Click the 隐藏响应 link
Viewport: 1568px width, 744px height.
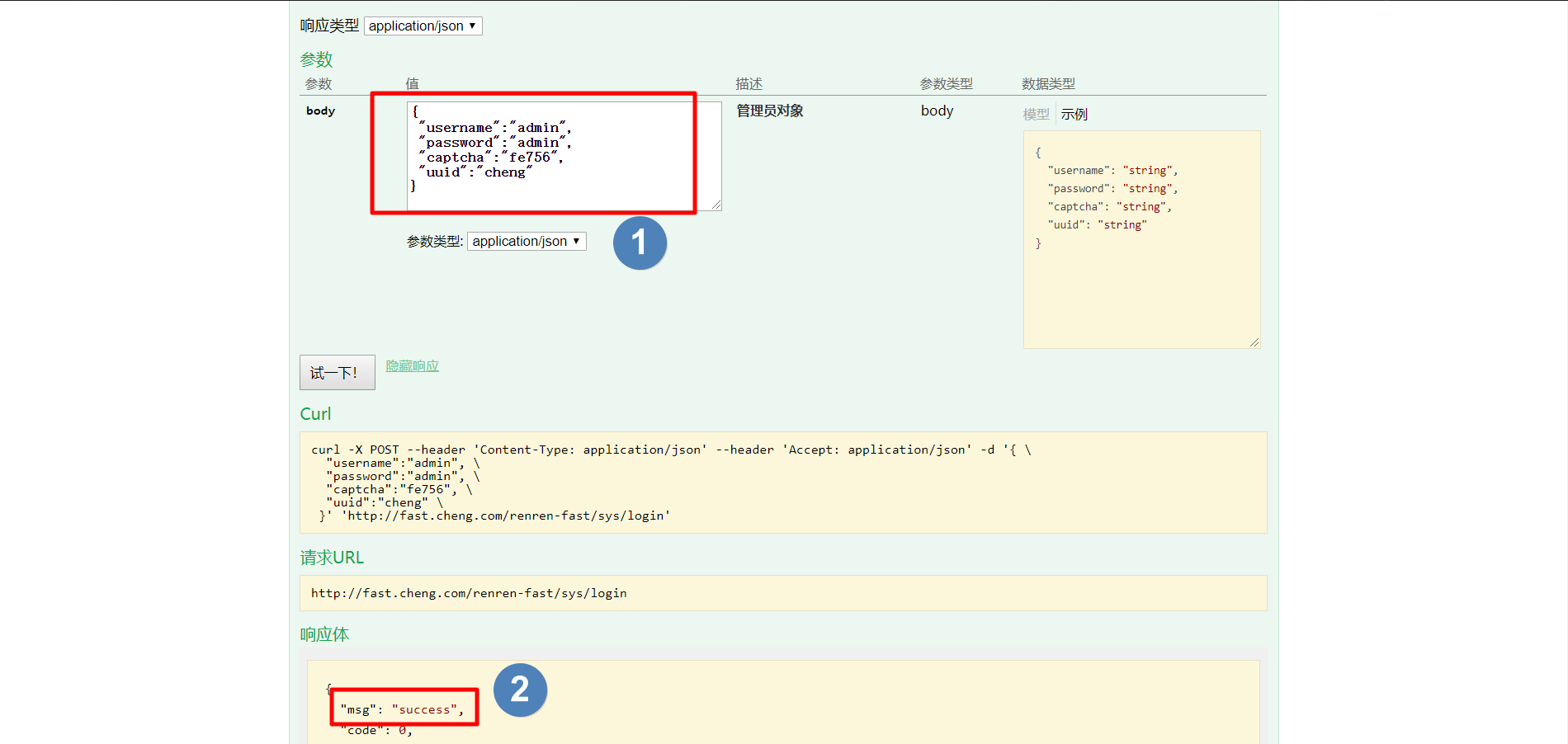click(x=412, y=365)
